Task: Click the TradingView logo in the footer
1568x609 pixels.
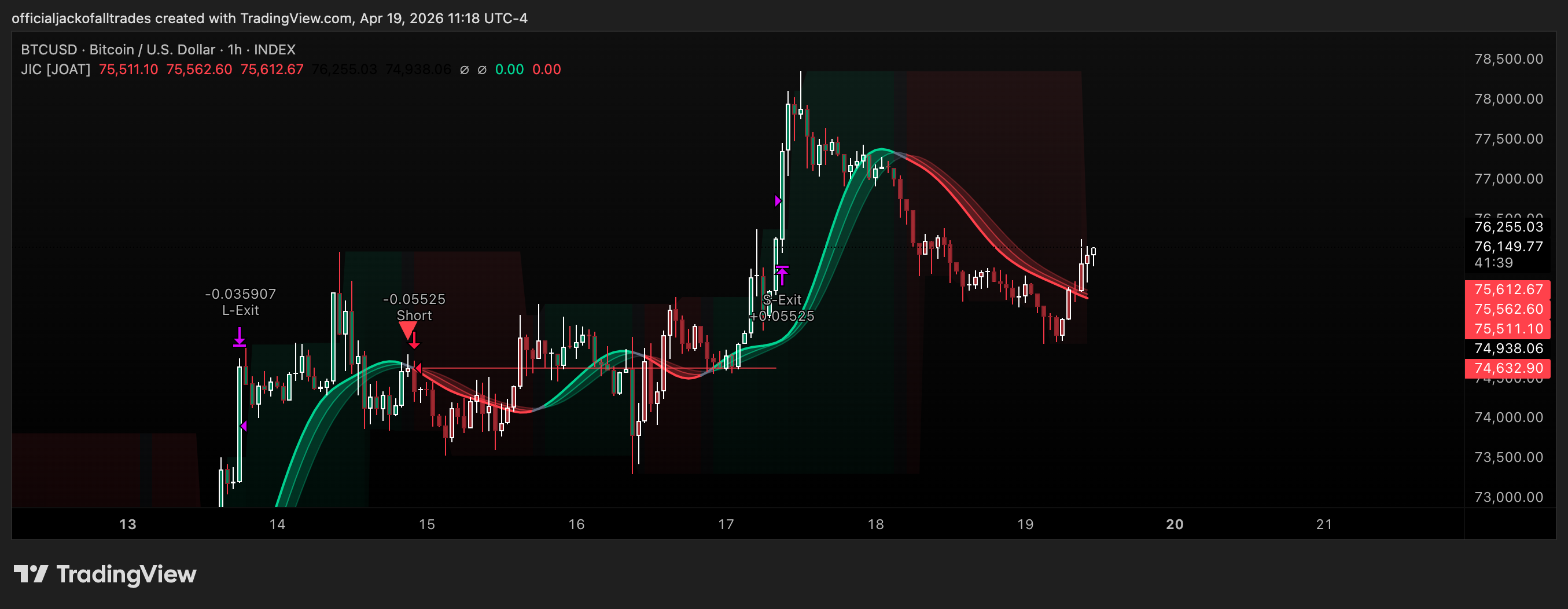Action: click(x=105, y=574)
